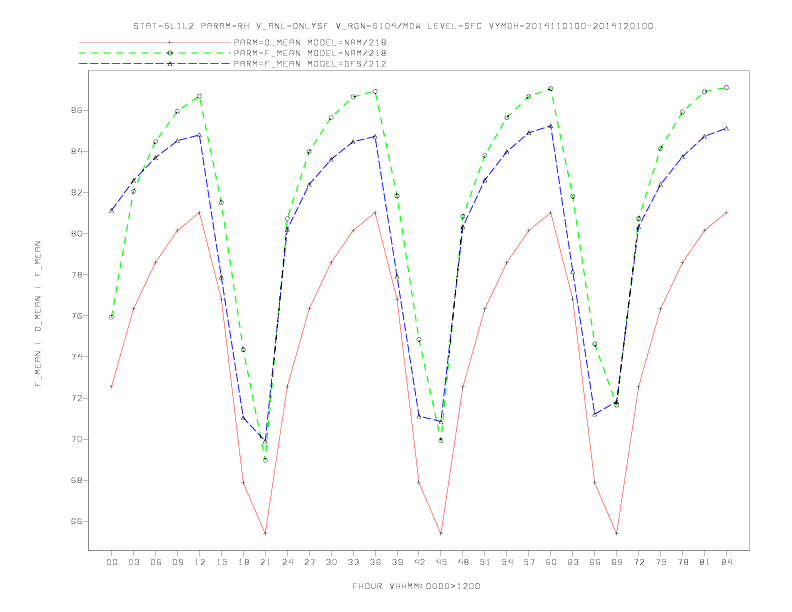Click y-axis tick value 84

coord(76,151)
